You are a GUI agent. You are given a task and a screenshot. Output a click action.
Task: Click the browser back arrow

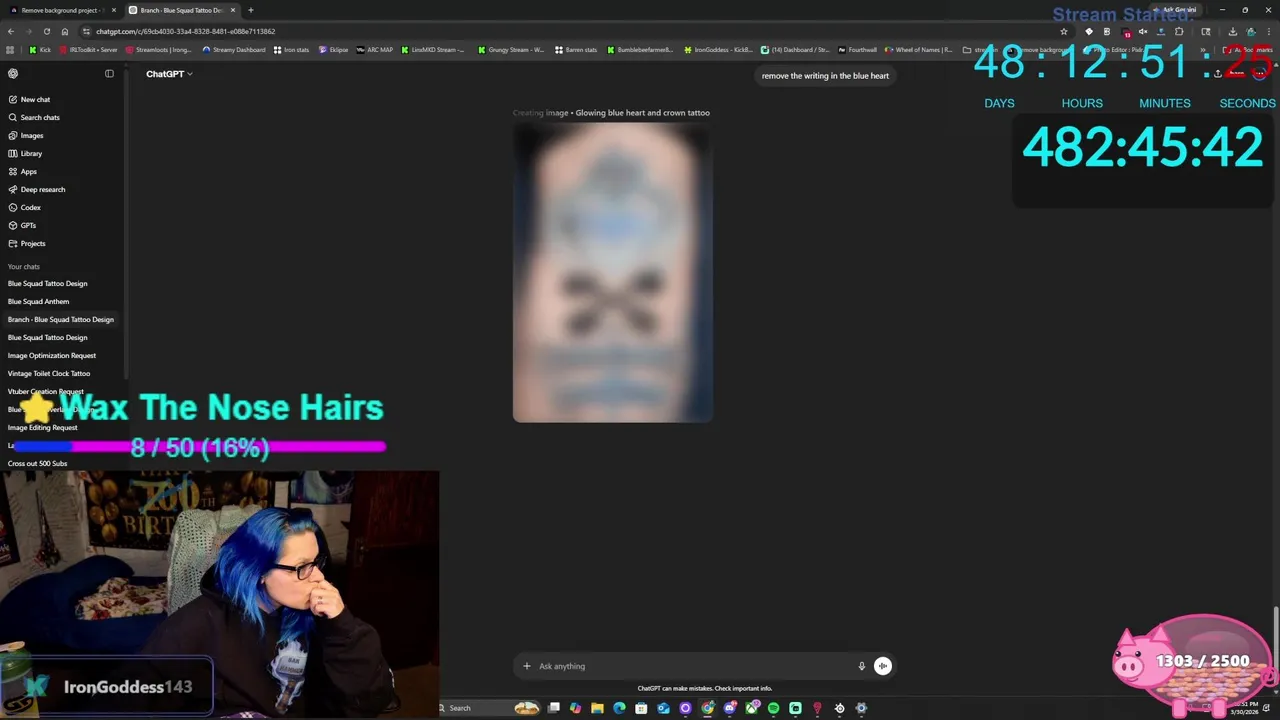coord(12,31)
